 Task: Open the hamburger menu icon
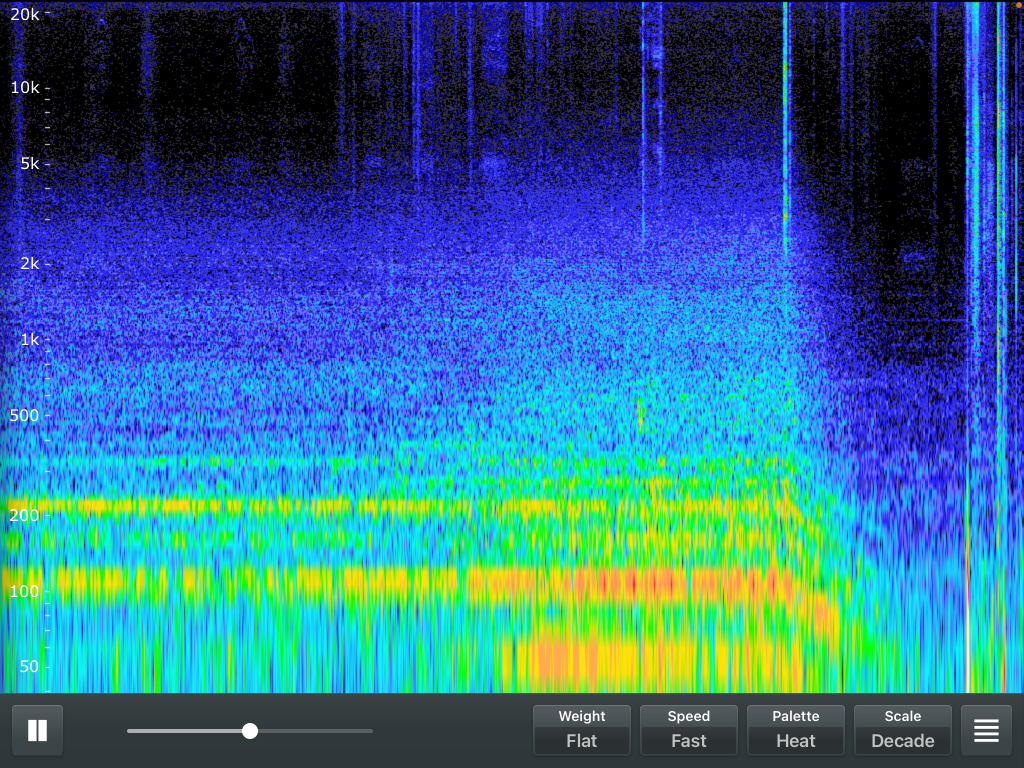[986, 730]
